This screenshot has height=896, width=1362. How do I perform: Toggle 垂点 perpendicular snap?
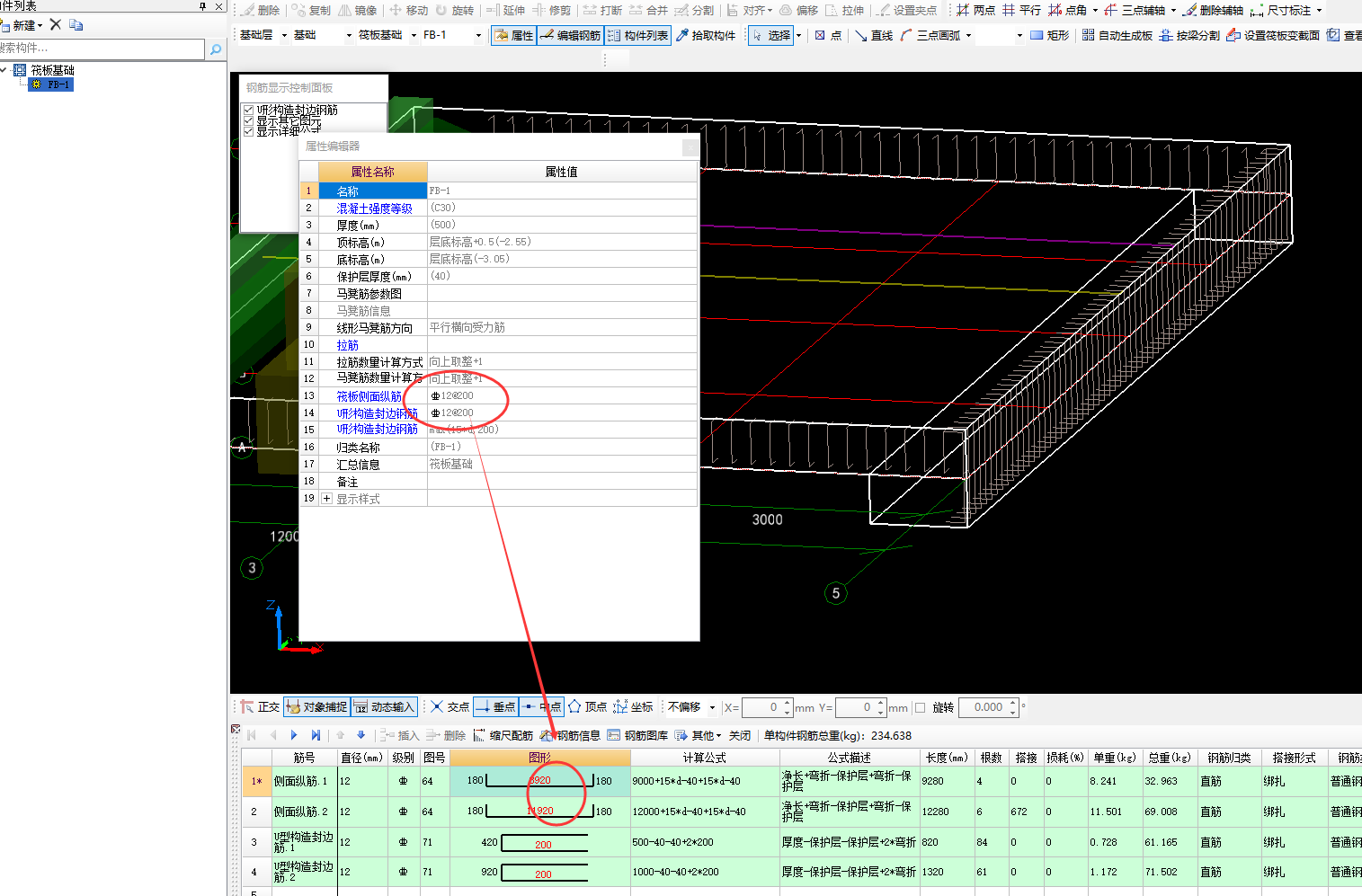496,707
